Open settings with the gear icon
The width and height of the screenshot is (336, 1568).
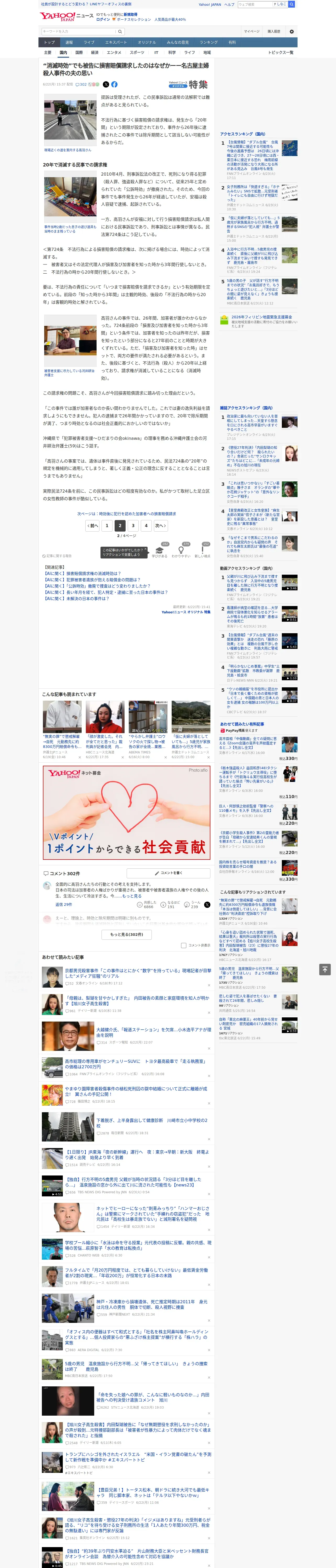[292, 31]
